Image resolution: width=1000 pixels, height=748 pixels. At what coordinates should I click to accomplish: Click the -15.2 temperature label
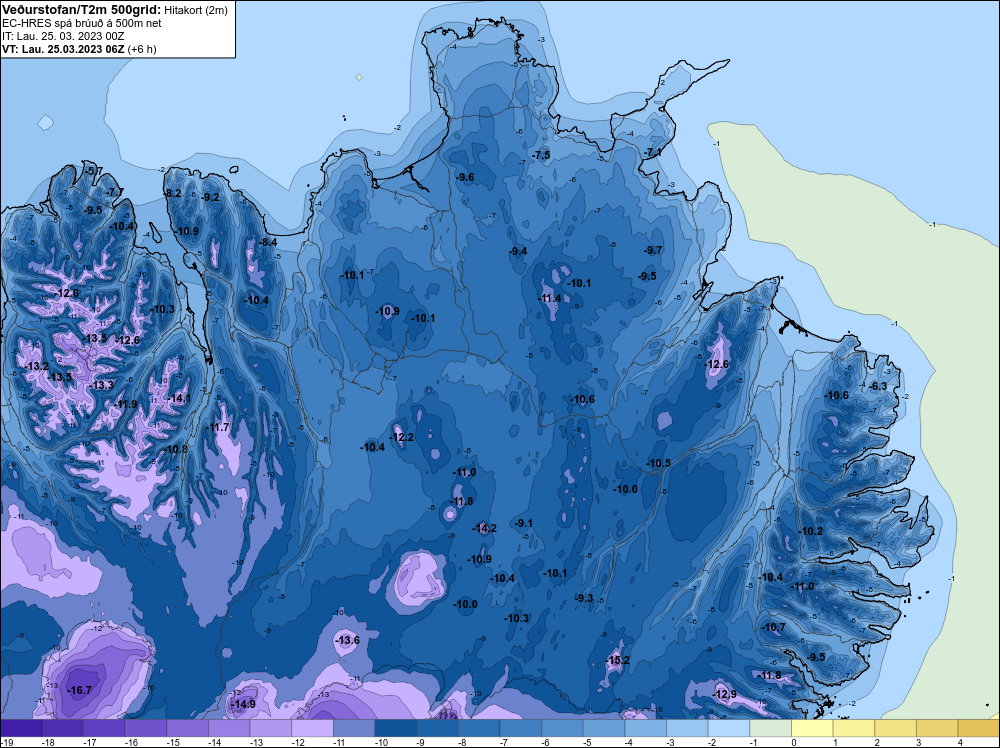point(619,660)
